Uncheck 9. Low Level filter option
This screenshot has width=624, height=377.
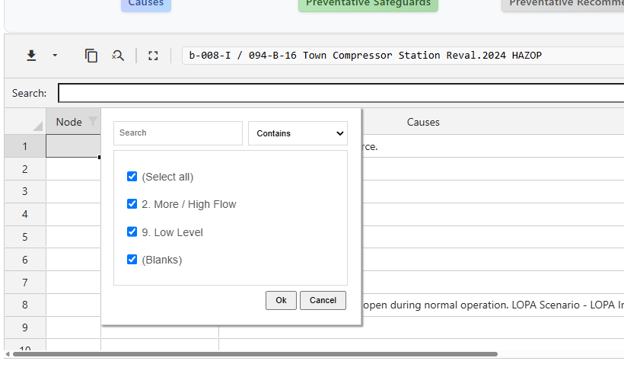tap(132, 232)
